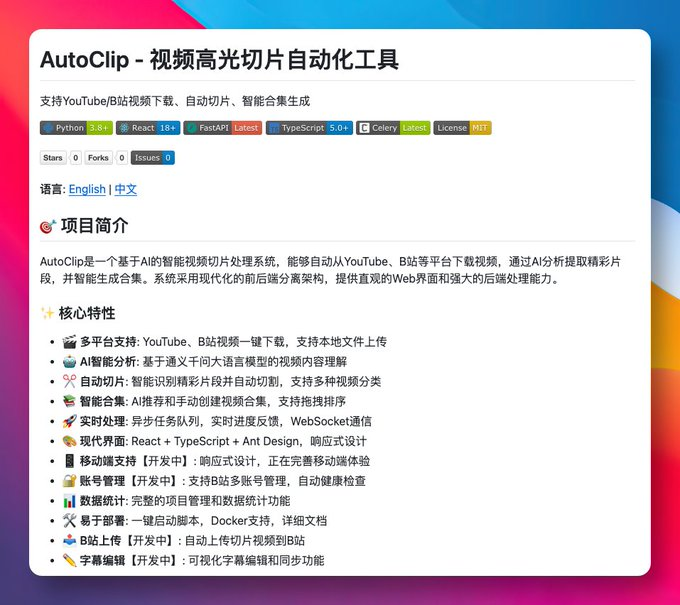This screenshot has height=605, width=680.
Task: Click the sparkles emoji beside 核心特性
Action: [47, 313]
